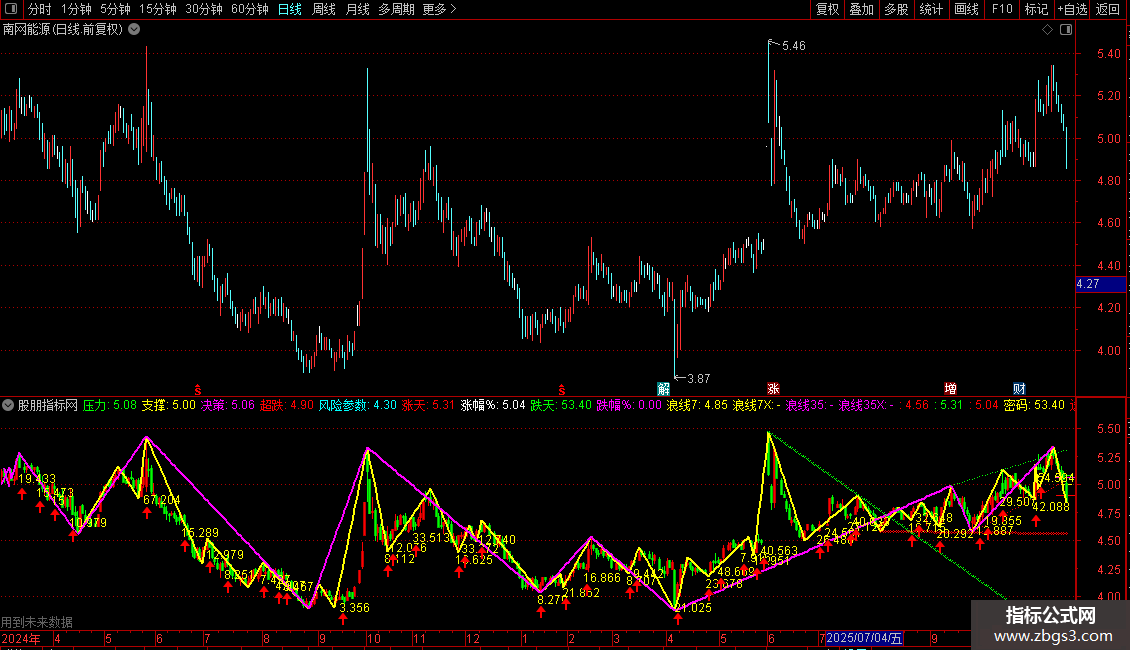Switch to 5分钟 period
This screenshot has height=650, width=1130.
115,9
